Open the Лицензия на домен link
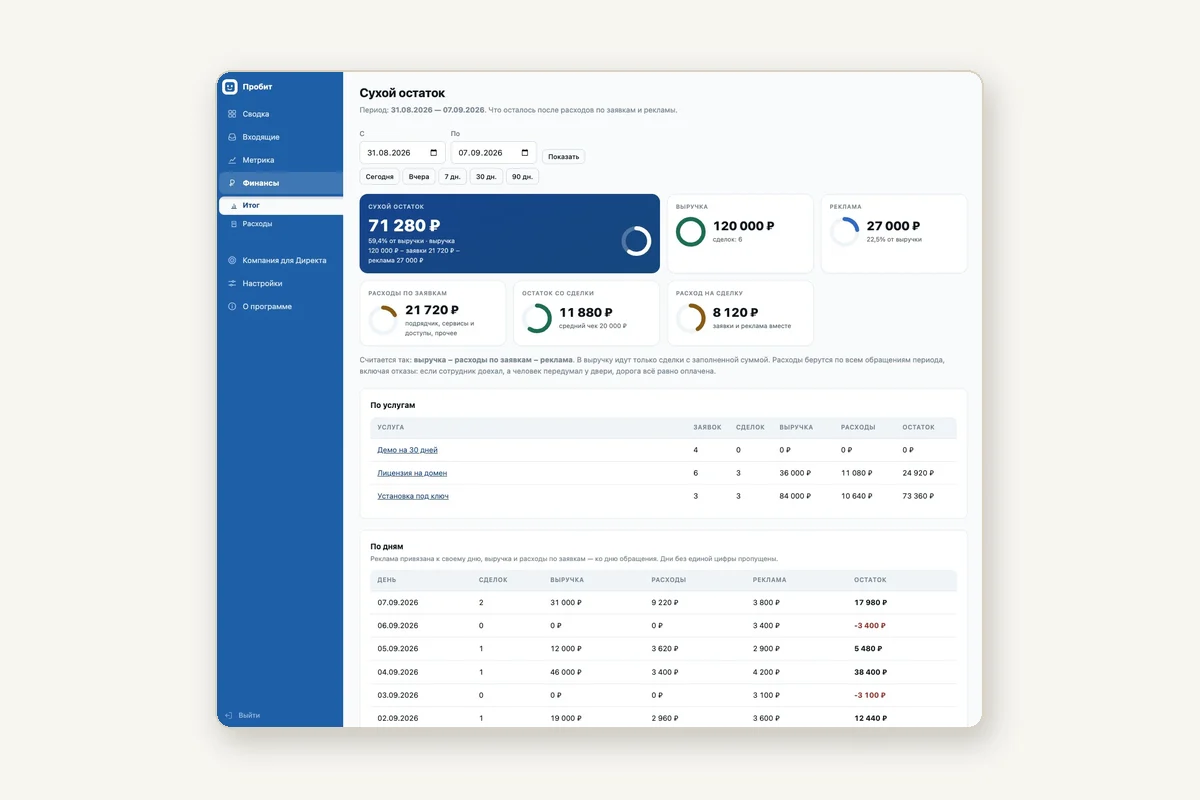 [x=412, y=473]
